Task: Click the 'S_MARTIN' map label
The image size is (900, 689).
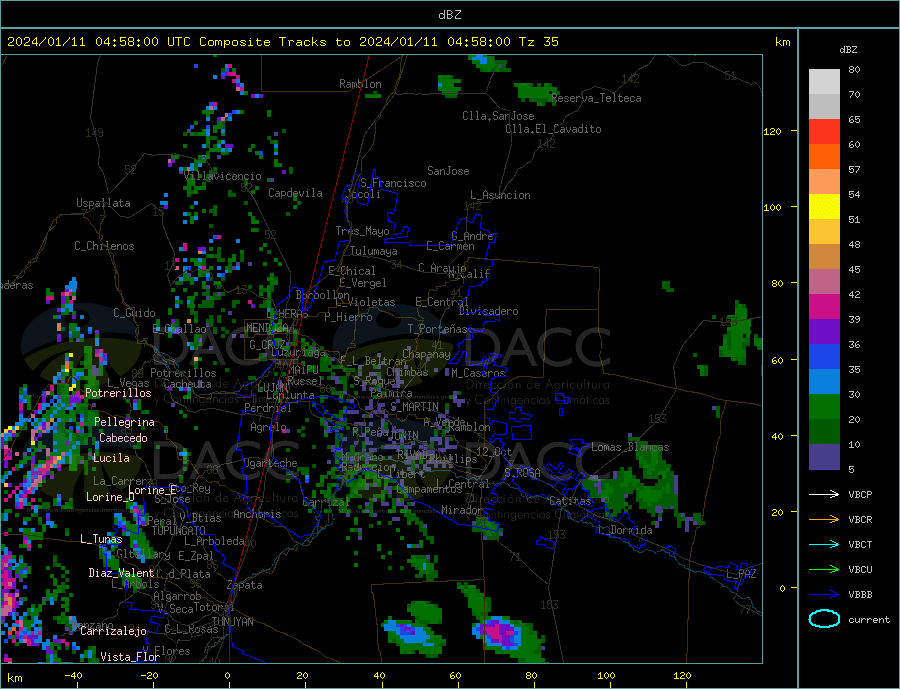Action: (414, 407)
